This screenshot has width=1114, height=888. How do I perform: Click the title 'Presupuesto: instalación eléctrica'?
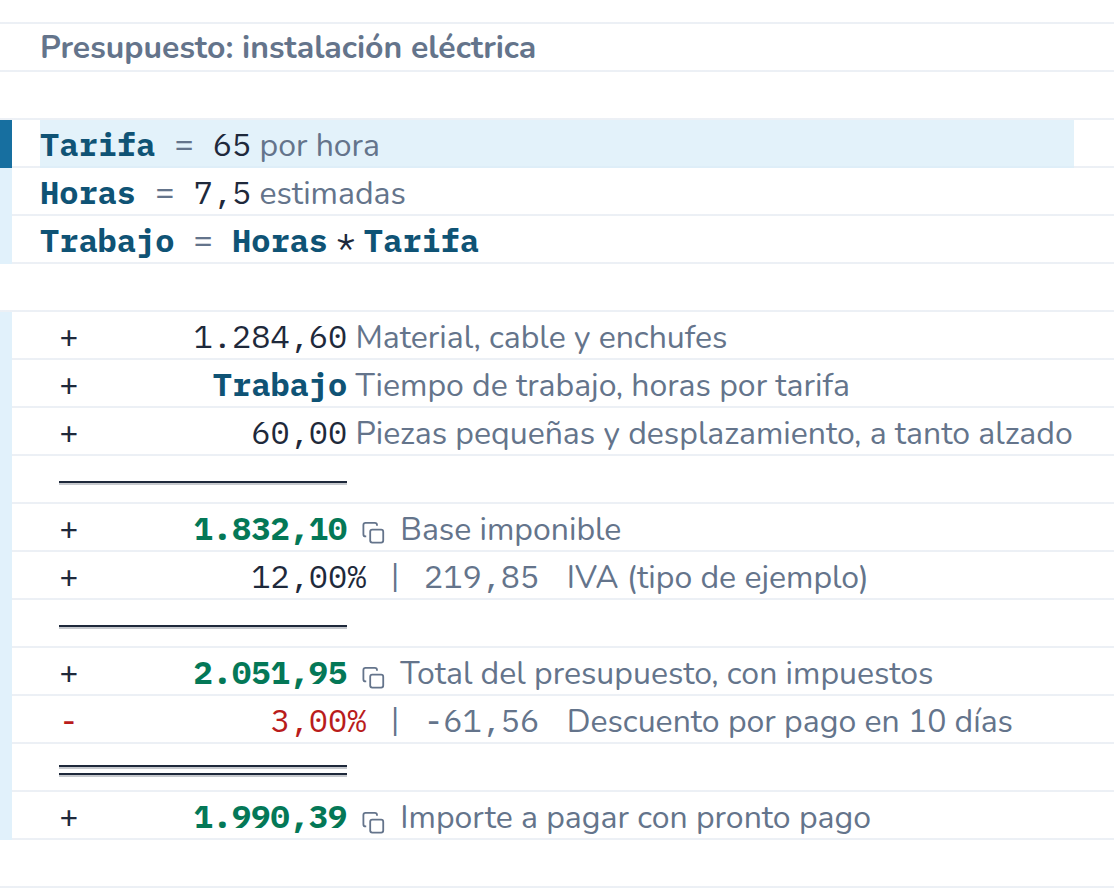click(x=288, y=48)
